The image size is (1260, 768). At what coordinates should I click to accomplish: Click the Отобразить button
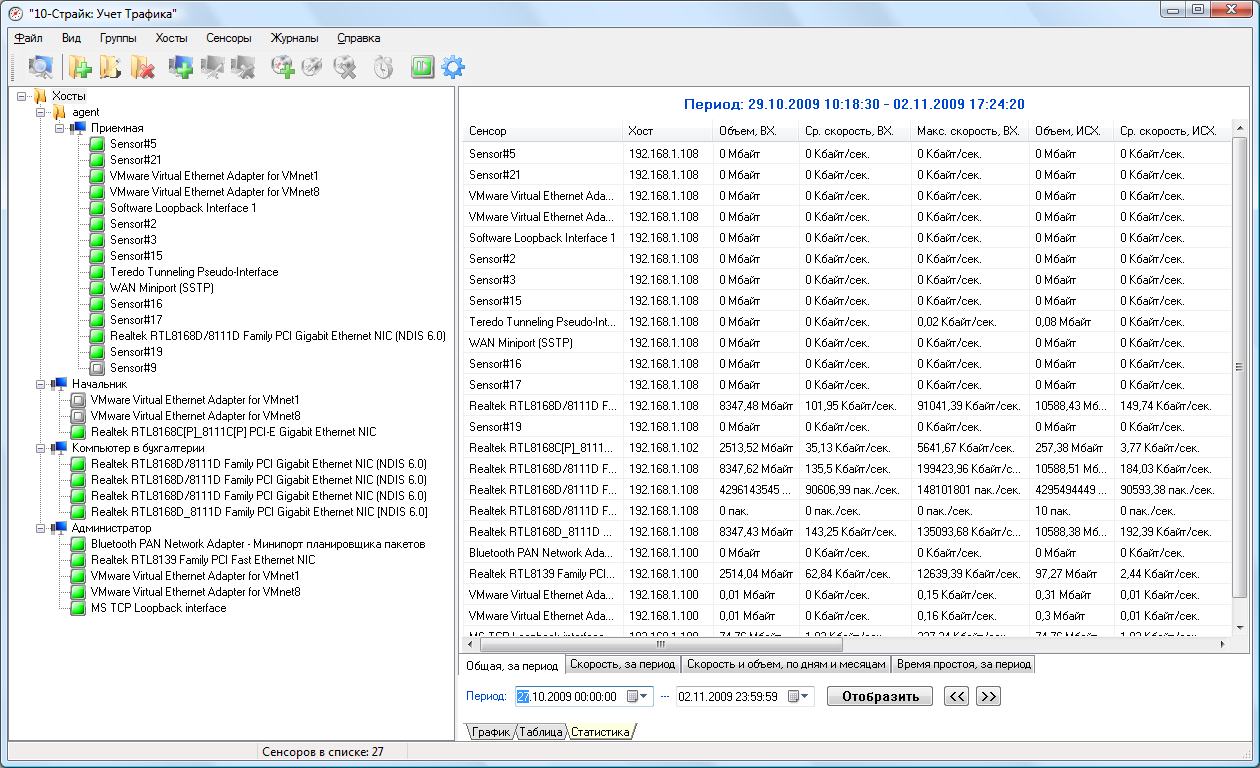[x=880, y=696]
